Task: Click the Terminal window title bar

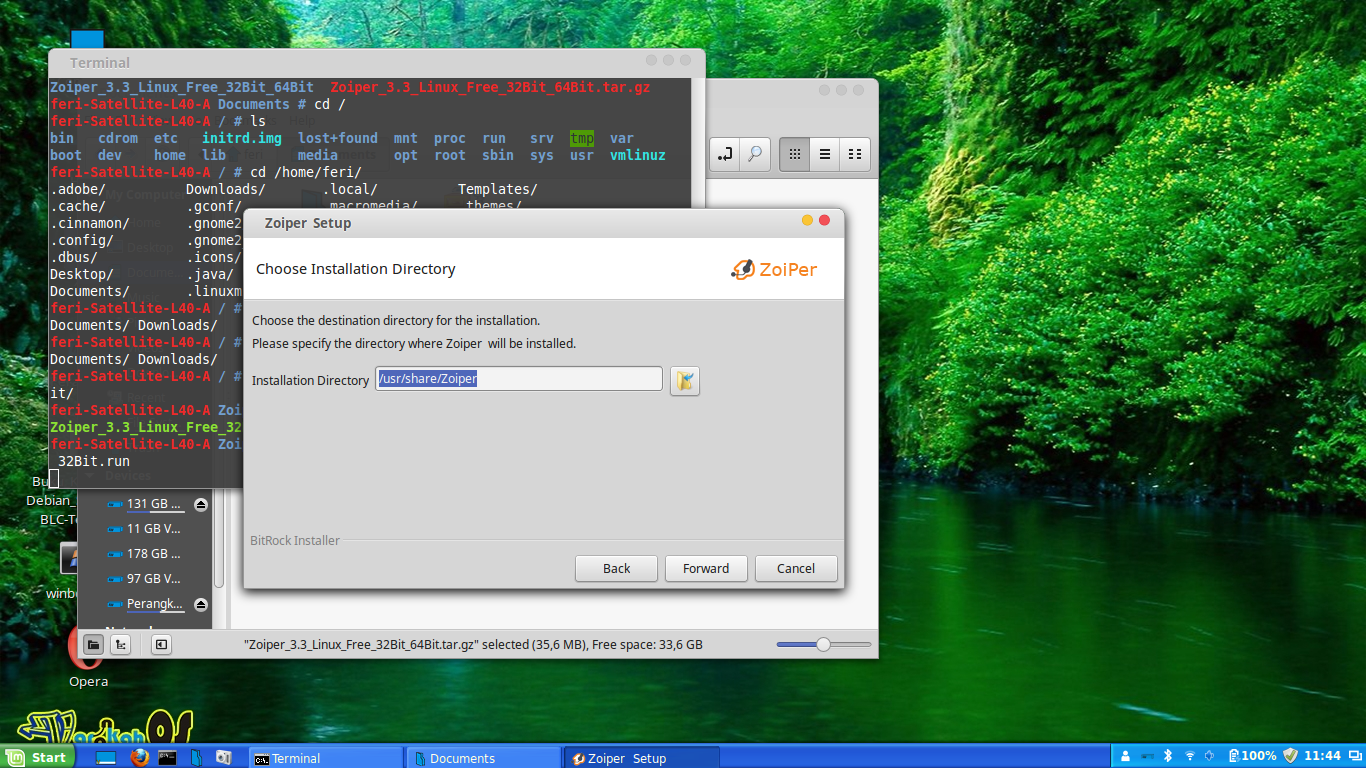Action: click(x=377, y=63)
